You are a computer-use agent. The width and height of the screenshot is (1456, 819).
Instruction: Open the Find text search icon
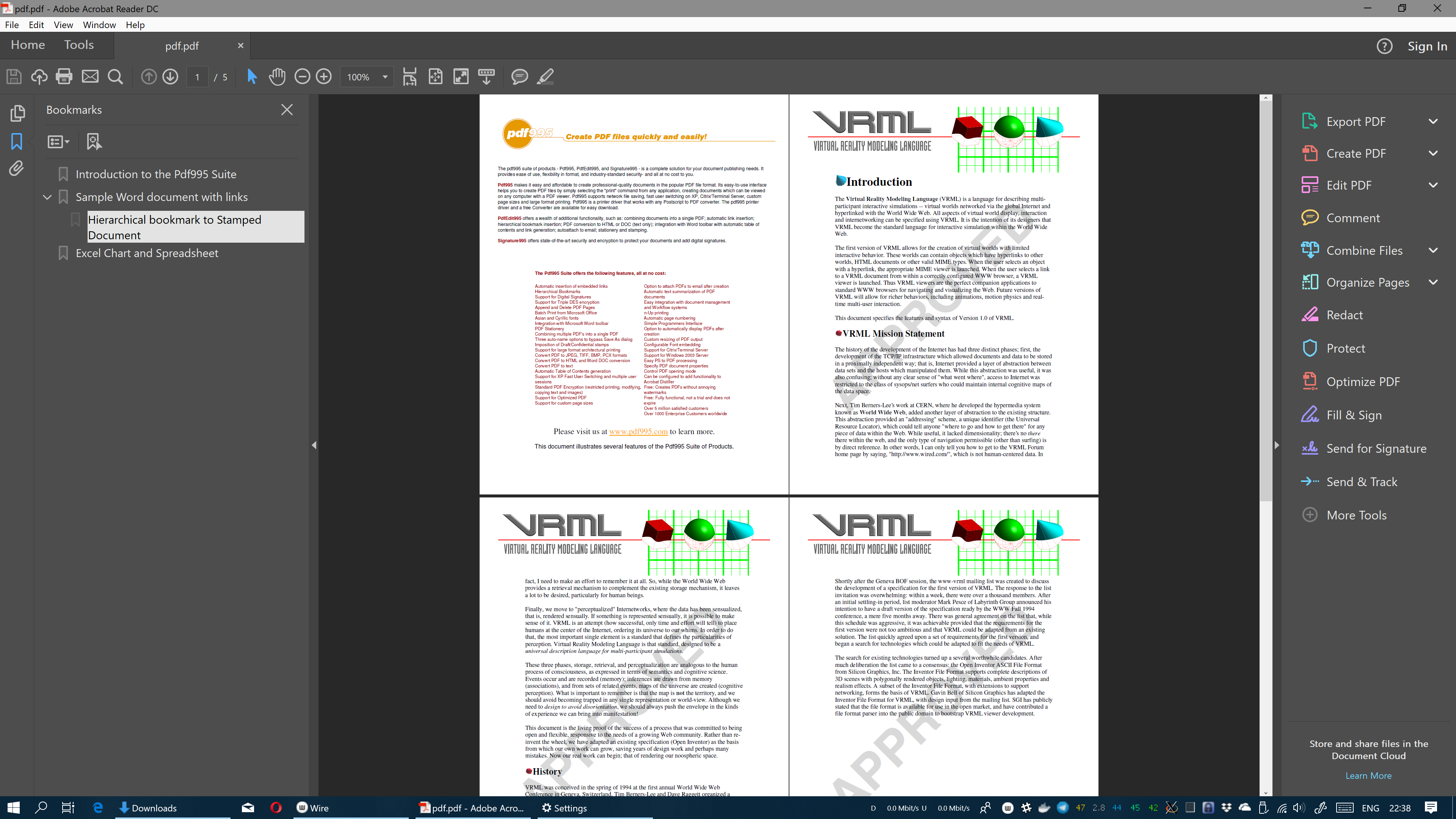coord(115,76)
